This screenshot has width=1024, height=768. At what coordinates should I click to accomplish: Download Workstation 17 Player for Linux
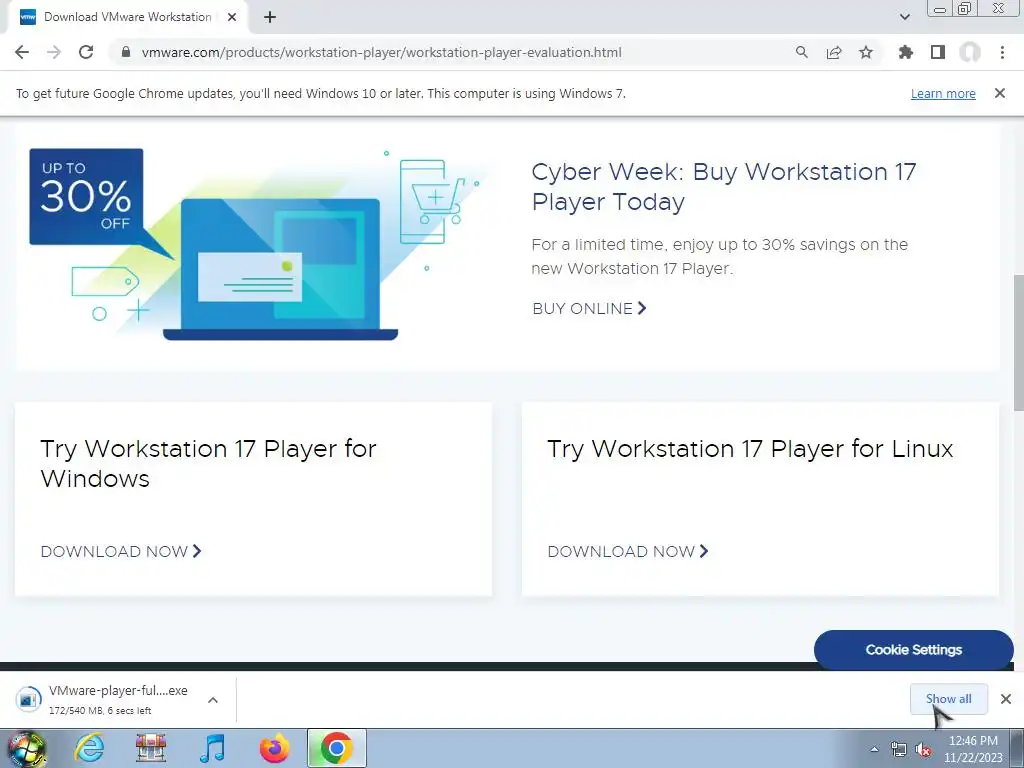(628, 551)
